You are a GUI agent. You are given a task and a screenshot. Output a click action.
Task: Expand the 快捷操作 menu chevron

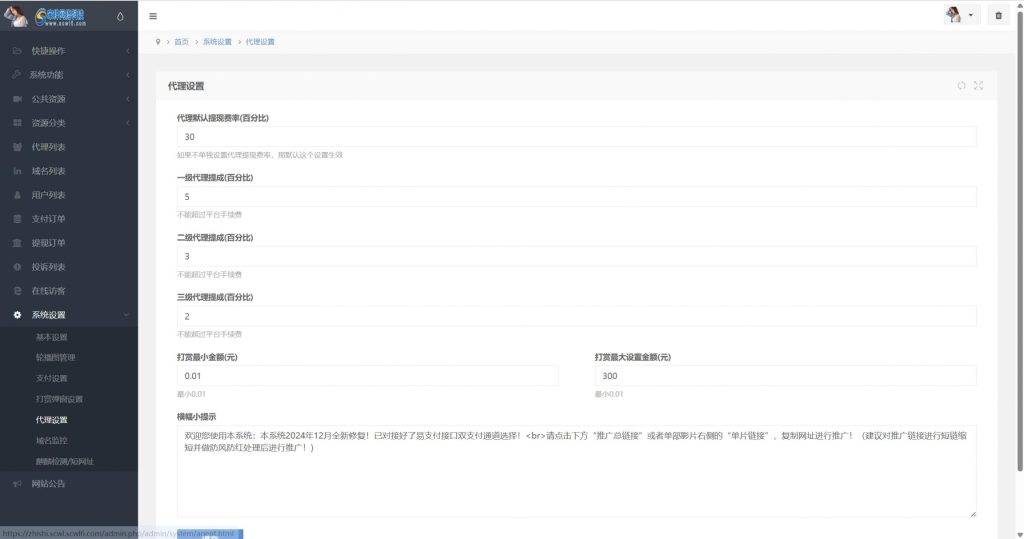click(x=127, y=51)
